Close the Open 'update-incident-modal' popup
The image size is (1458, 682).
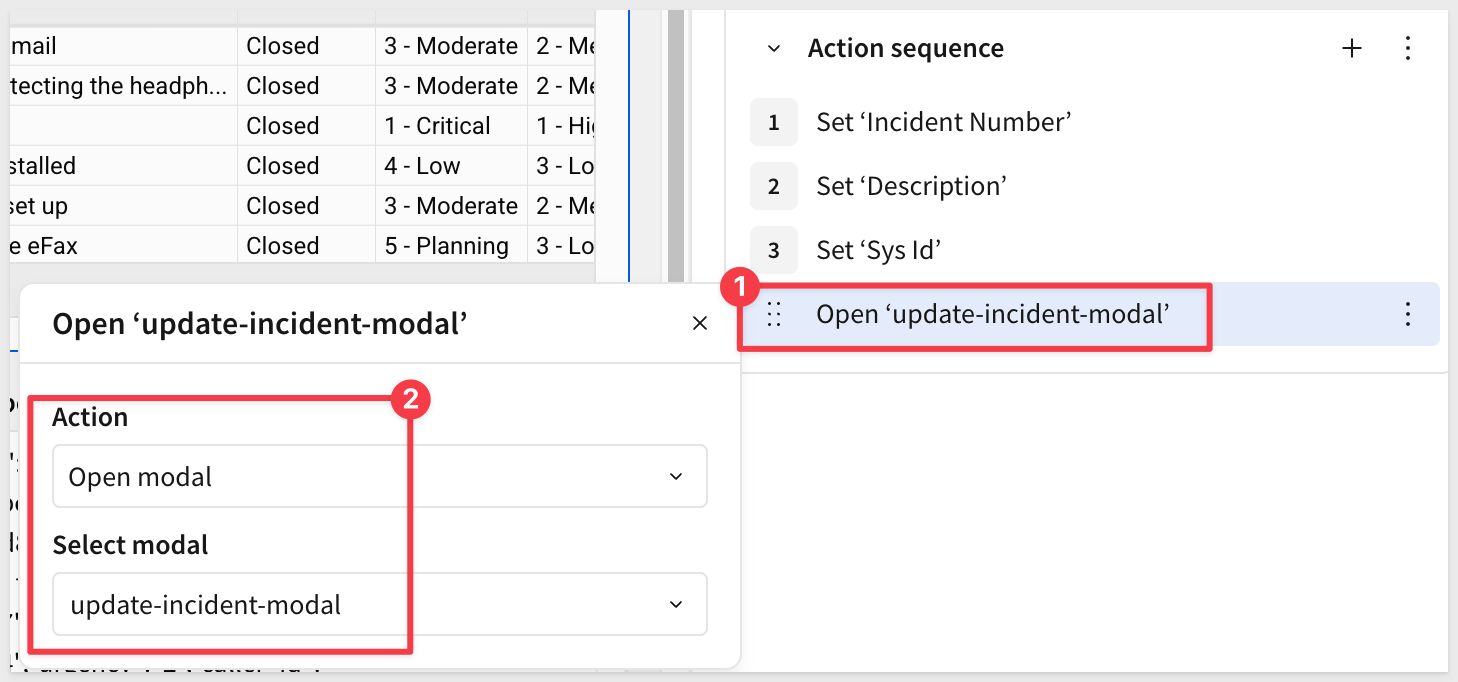point(700,323)
